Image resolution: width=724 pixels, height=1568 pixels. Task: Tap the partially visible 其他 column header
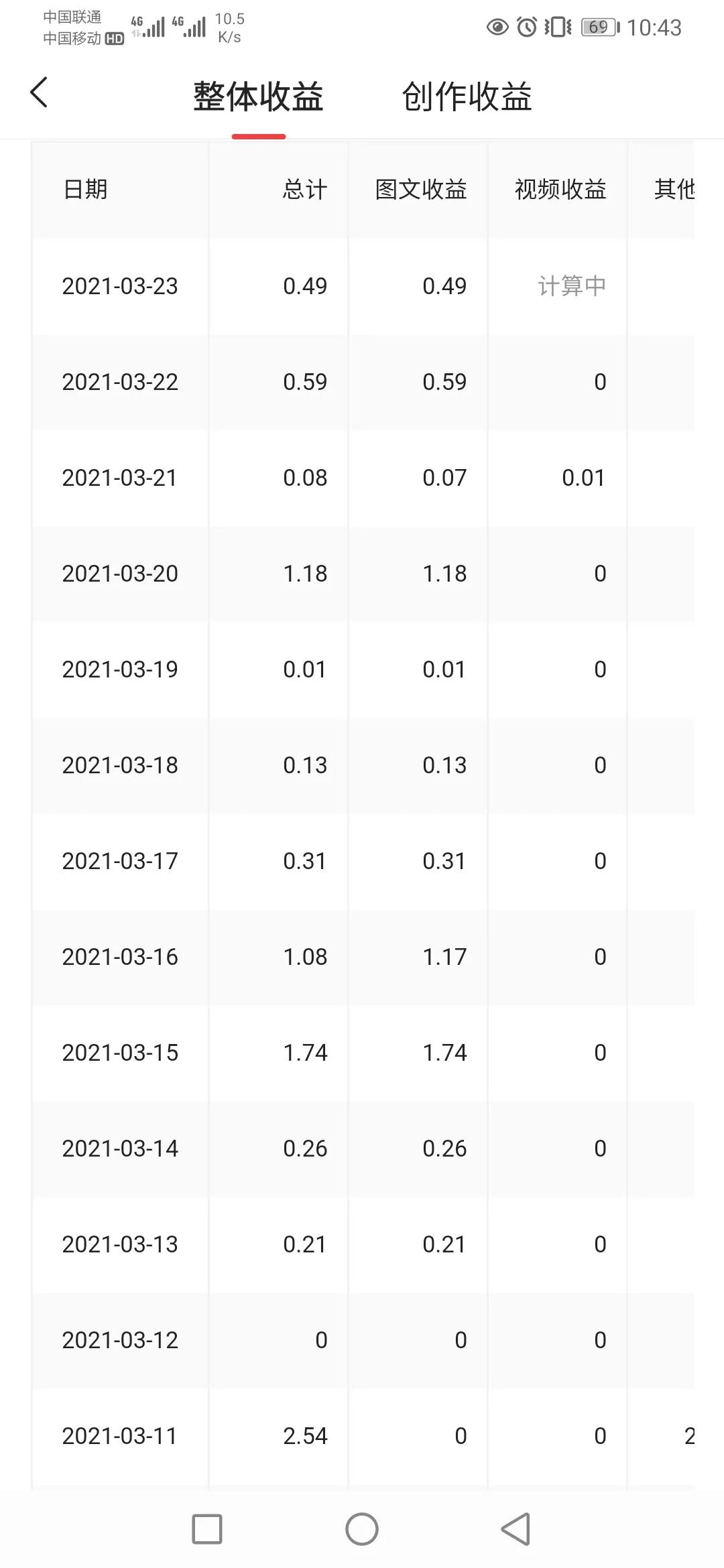click(x=674, y=190)
